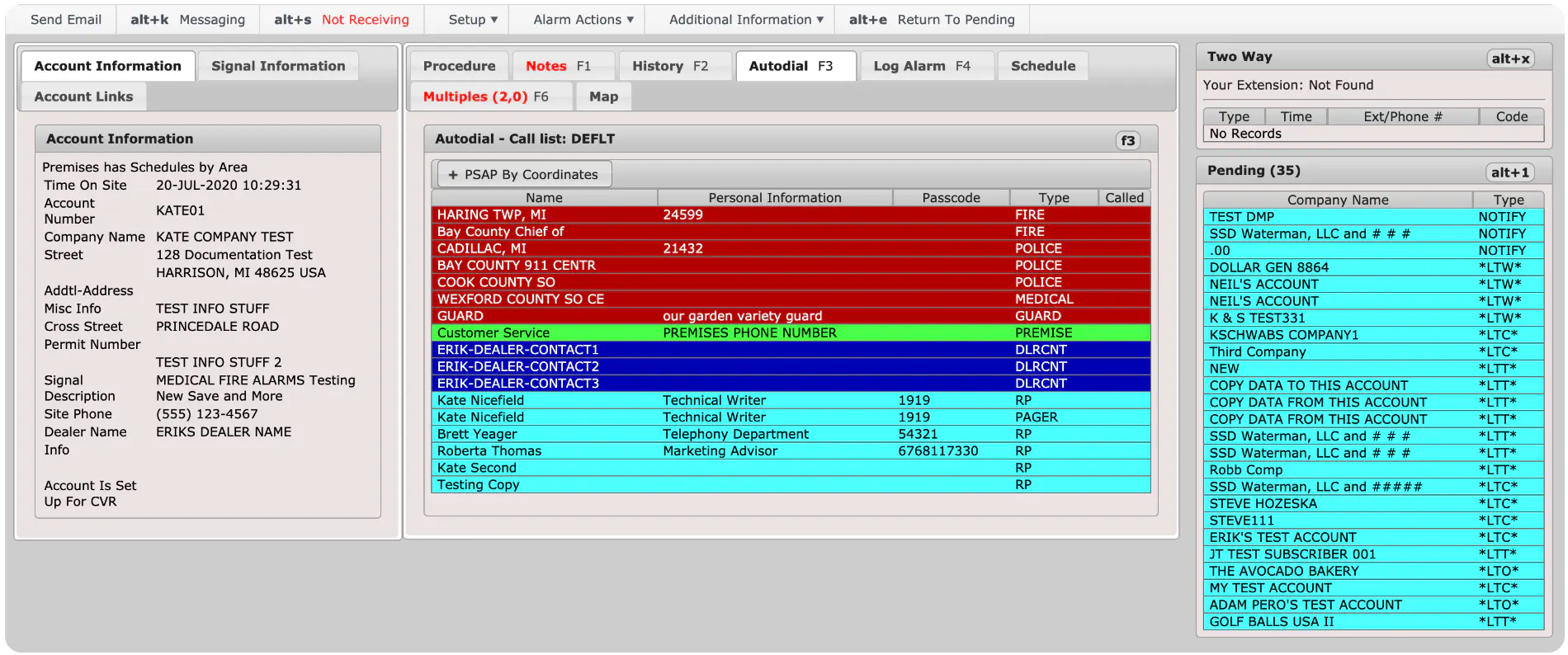The width and height of the screenshot is (1568, 655).
Task: Click the alt+x button in Two Way panel
Action: tap(1510, 59)
